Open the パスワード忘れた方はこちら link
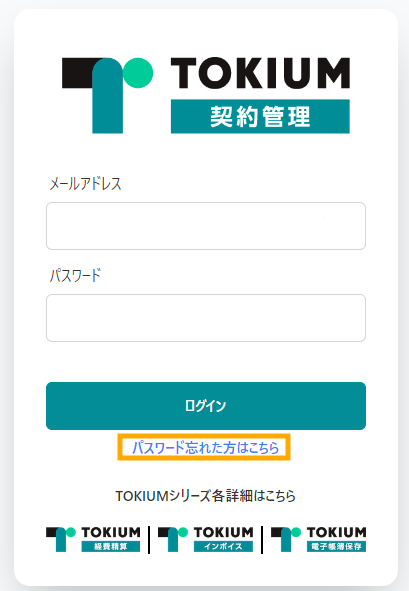Screen dimensions: 409x591 pyautogui.click(x=205, y=447)
